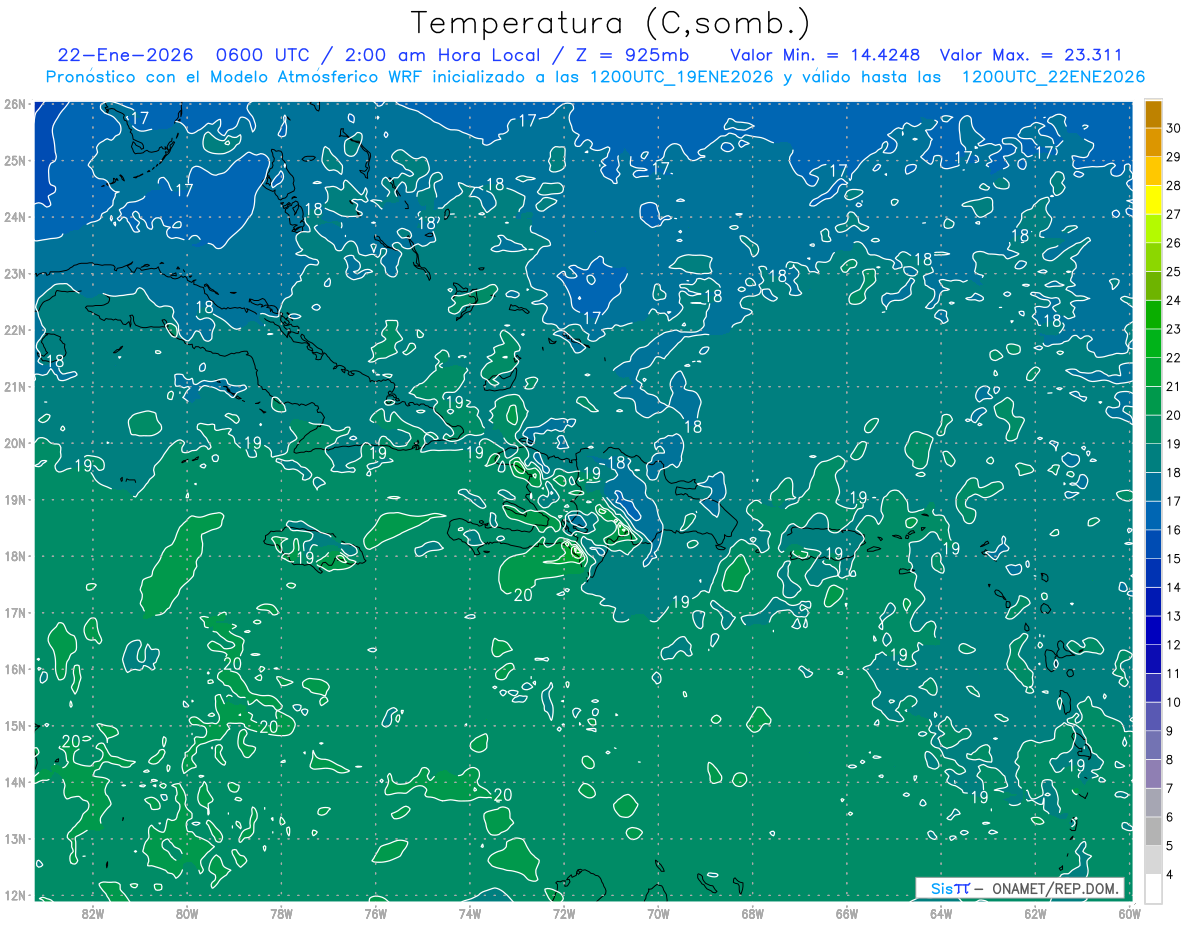Click the '24N' latitude axis label
The image size is (1200, 927).
click(14, 217)
